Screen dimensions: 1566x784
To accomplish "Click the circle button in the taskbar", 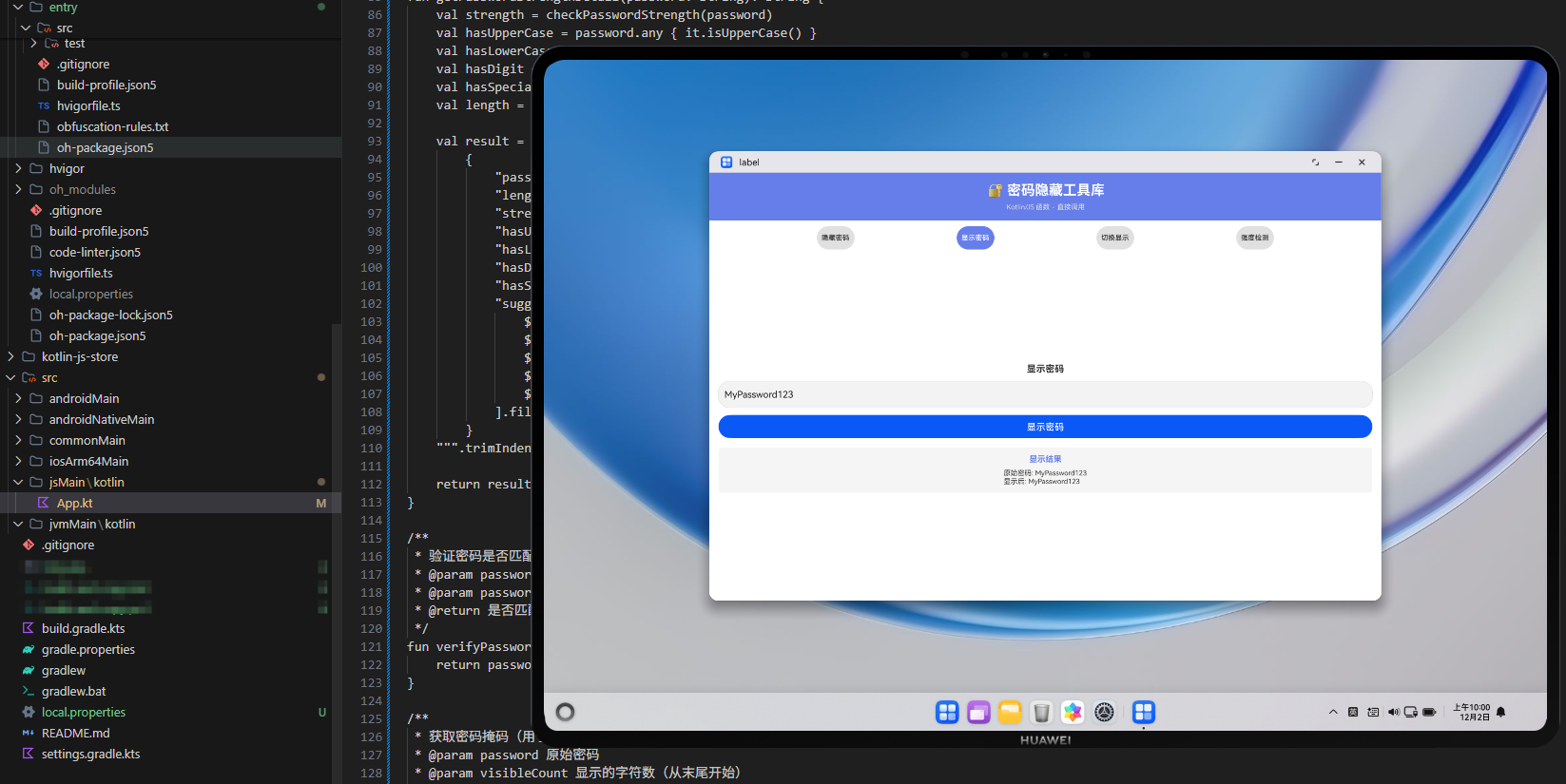I will [566, 712].
